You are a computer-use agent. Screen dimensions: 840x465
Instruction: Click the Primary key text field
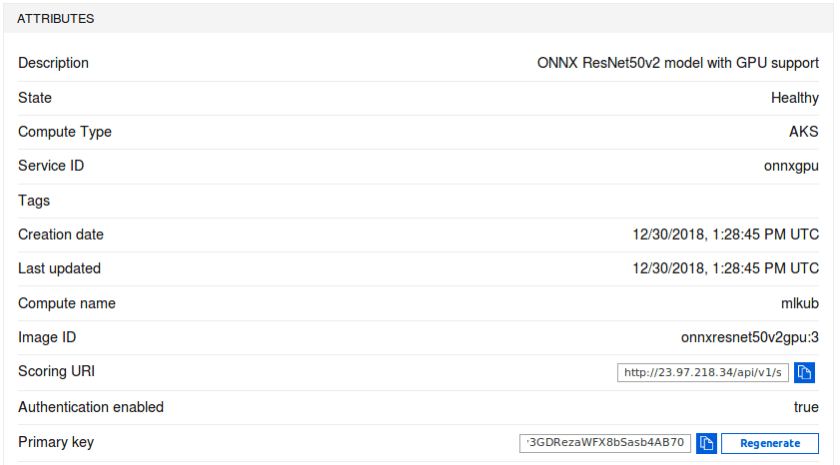605,443
